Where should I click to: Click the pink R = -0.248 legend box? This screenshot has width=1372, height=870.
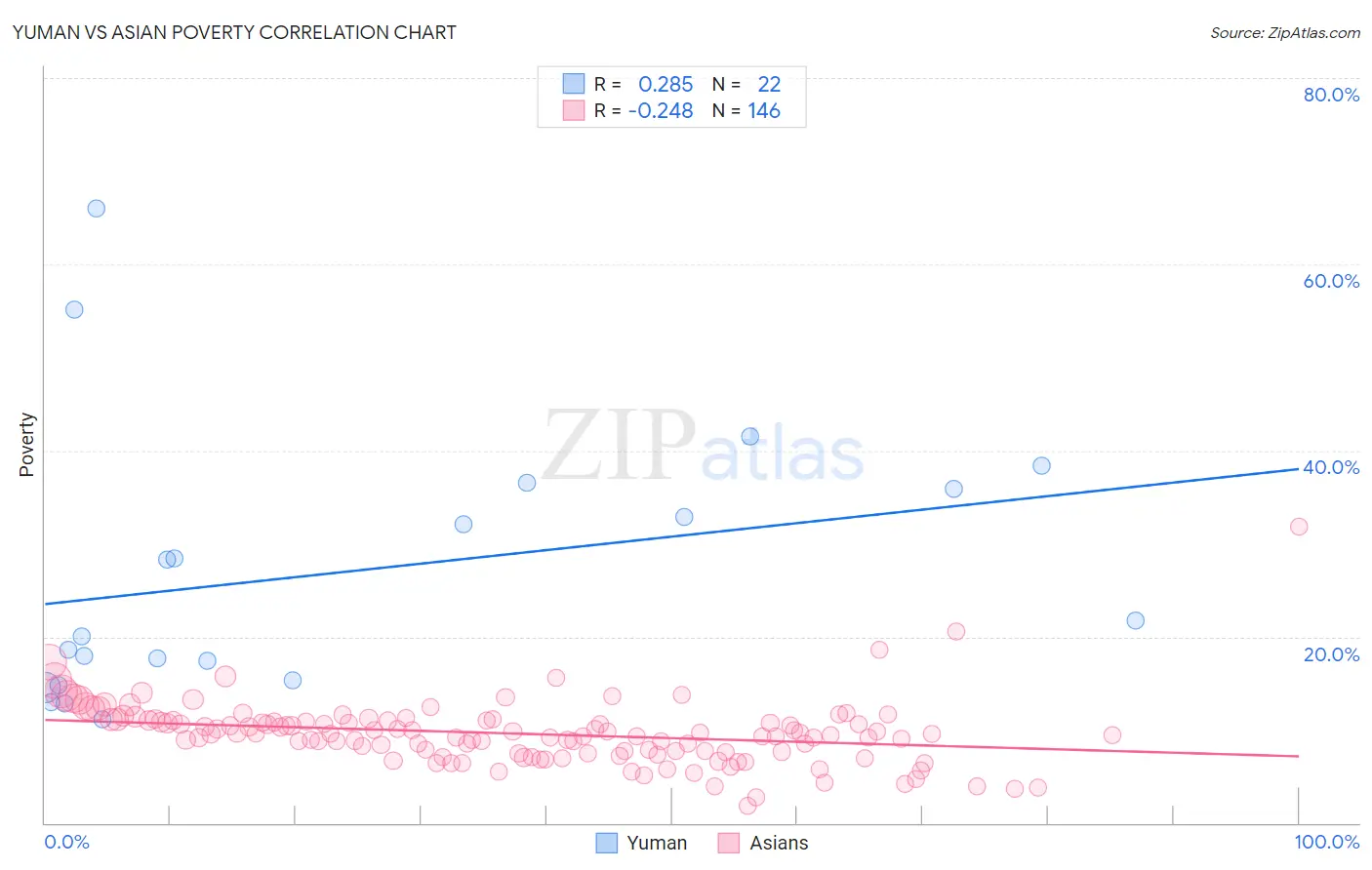[573, 110]
